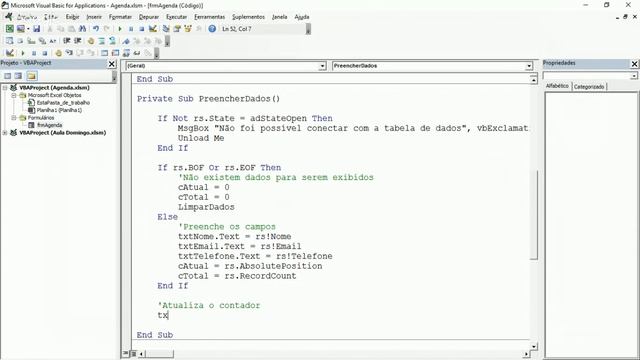Click Reset on the Standard toolbar
The width and height of the screenshot is (640, 360).
tap(142, 29)
